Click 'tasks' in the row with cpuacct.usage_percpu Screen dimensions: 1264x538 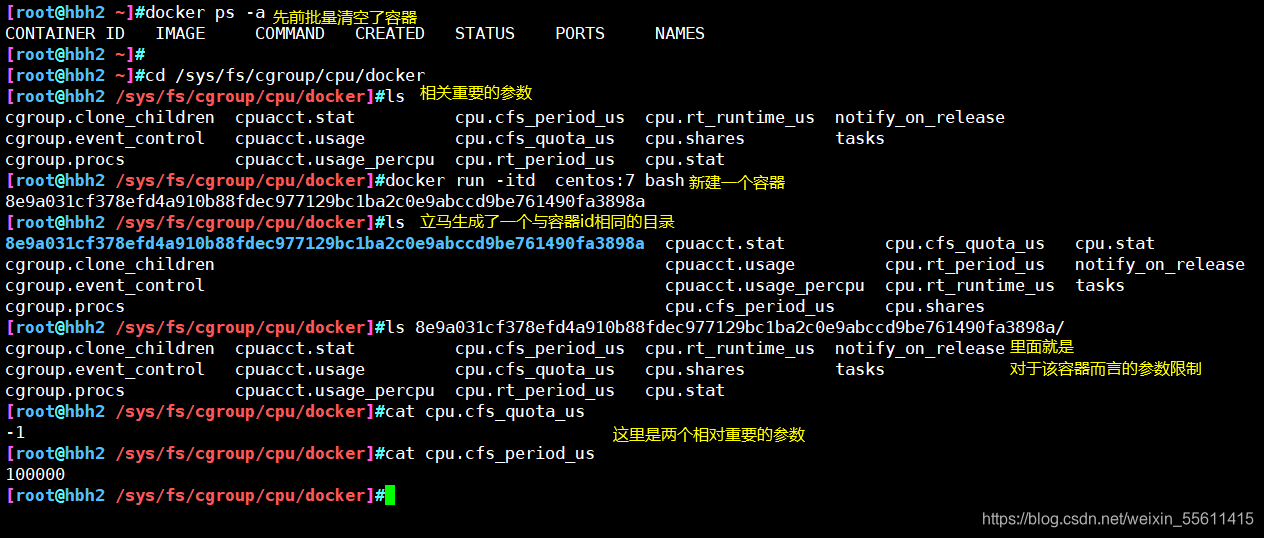point(1100,285)
